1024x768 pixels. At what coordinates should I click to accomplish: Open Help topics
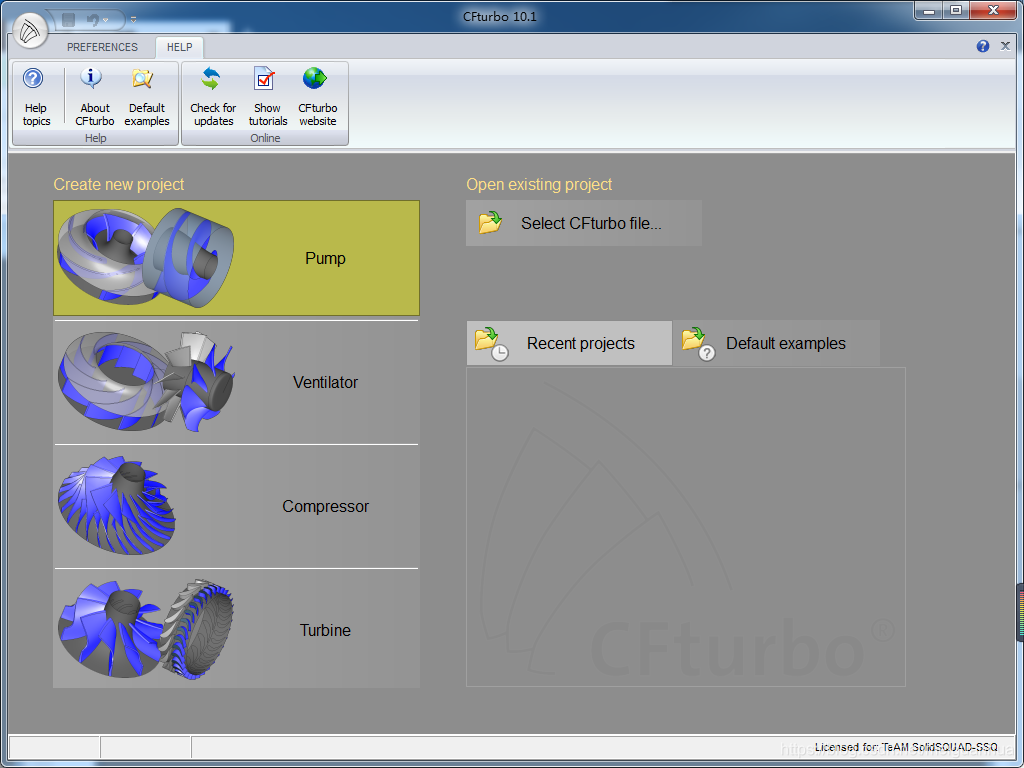(x=36, y=97)
